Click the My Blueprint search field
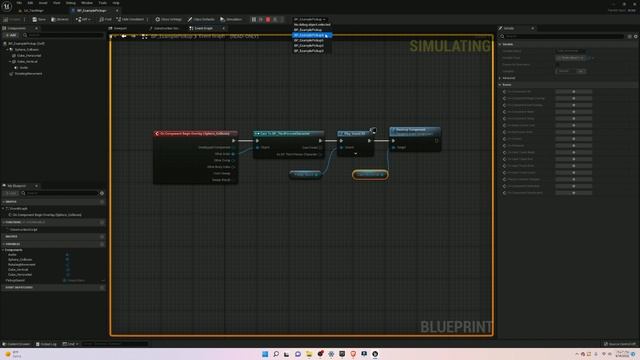Image resolution: width=640 pixels, height=360 pixels. (59, 193)
